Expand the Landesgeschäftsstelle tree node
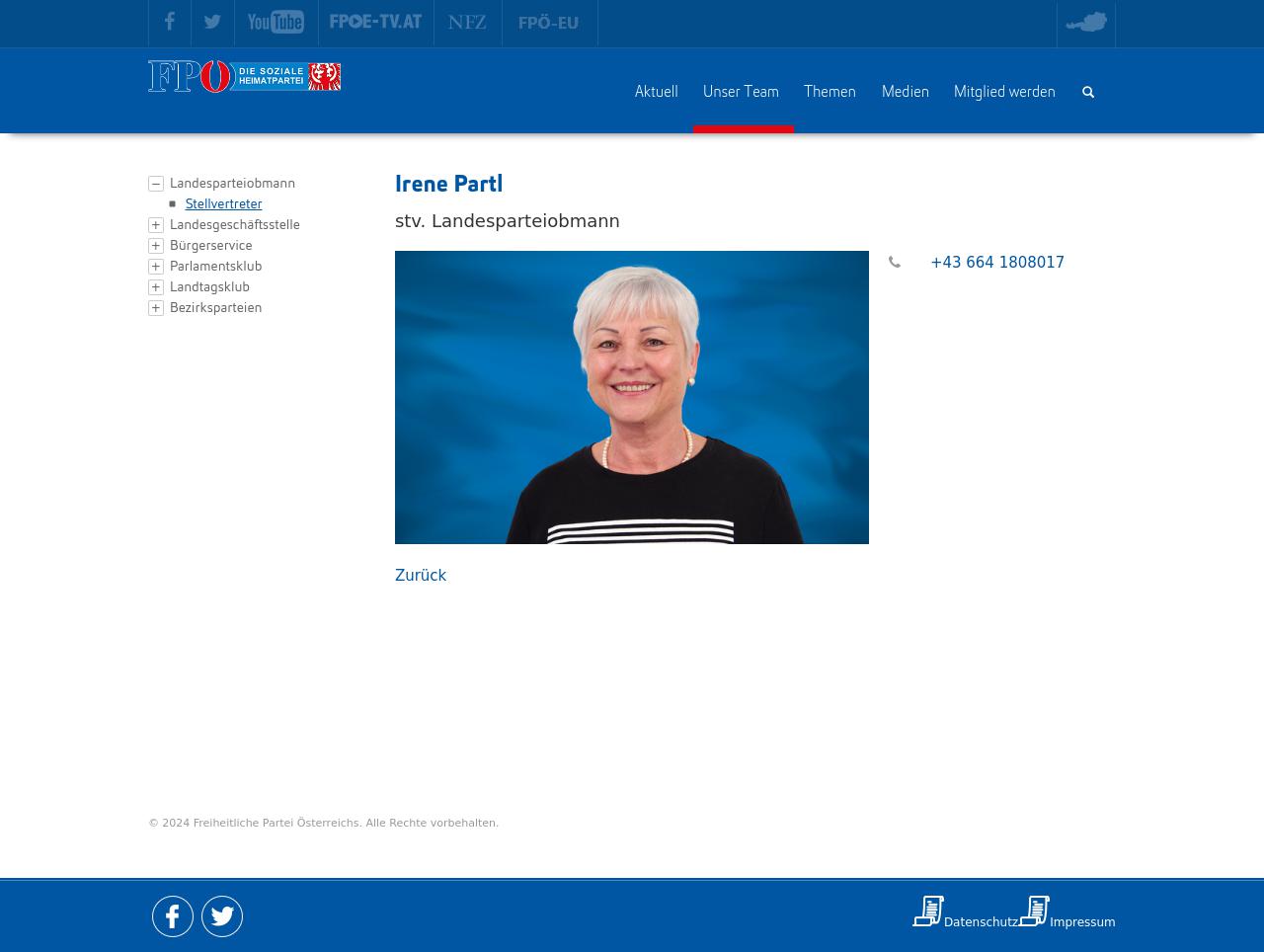The width and height of the screenshot is (1264, 952). (156, 225)
